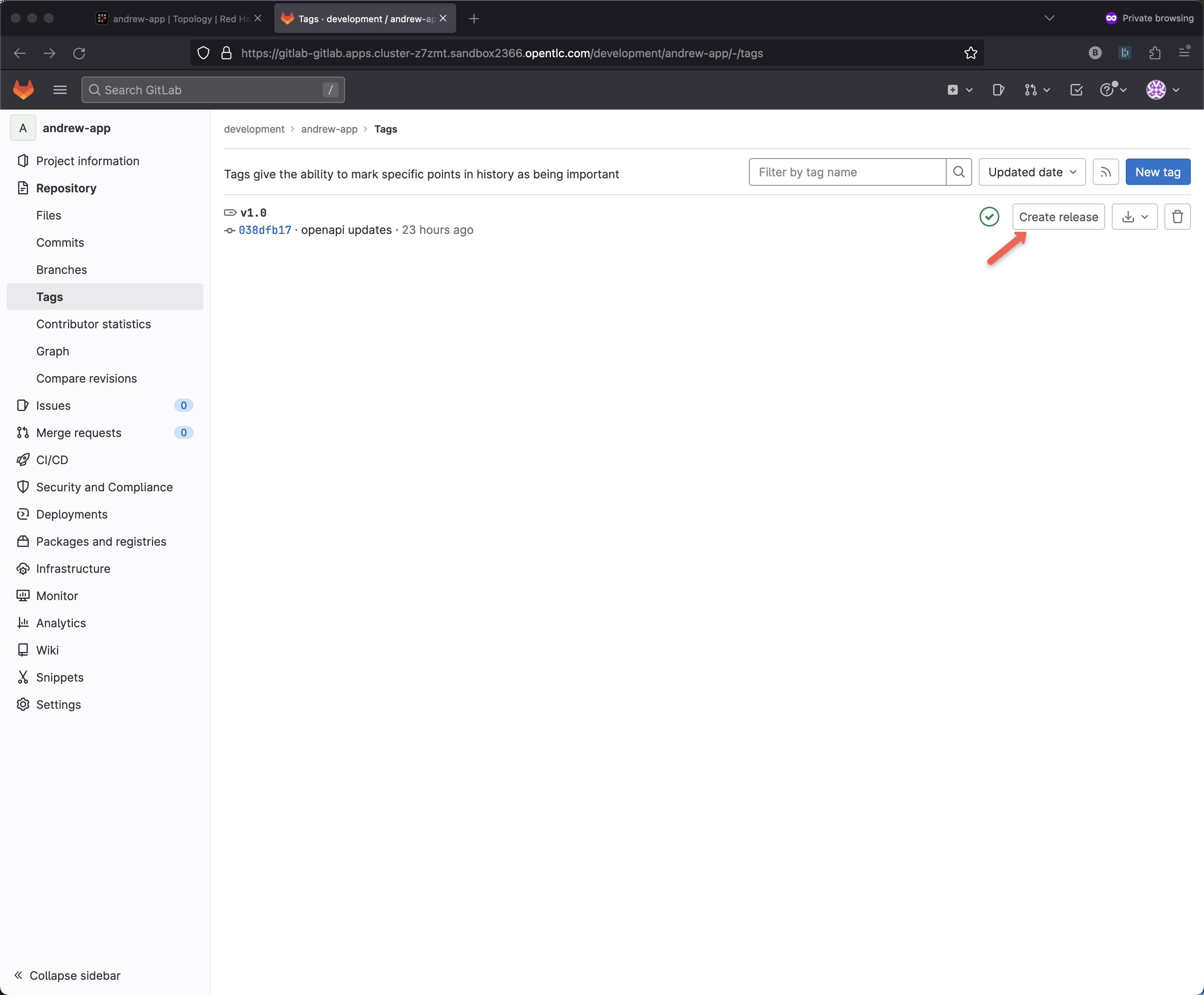
Task: Open commit link 038dfb17
Action: (x=265, y=230)
